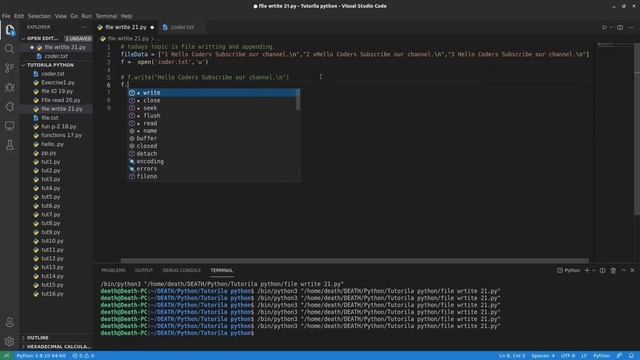Viewport: 640px width, 360px height.
Task: Open File read 20.py in explorer
Action: point(61,100)
